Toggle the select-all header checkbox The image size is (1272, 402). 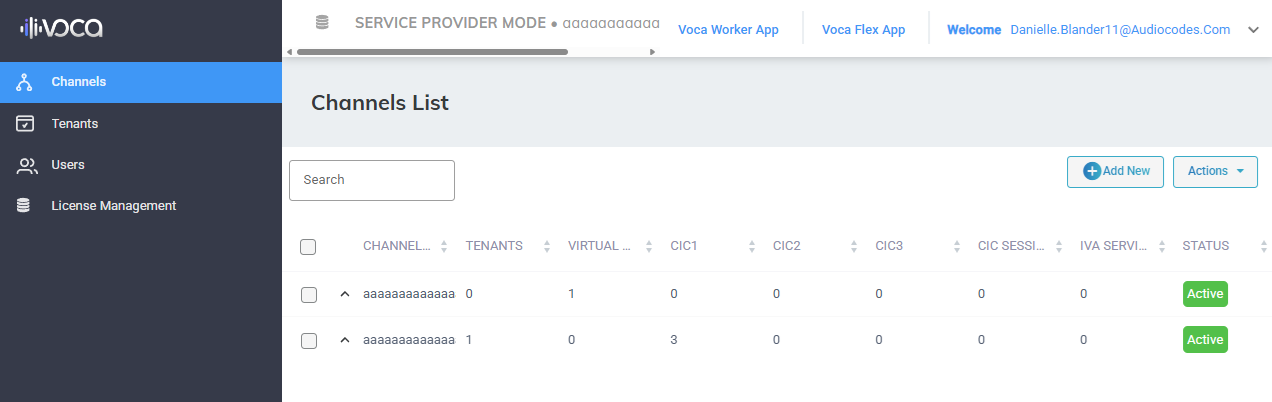(x=309, y=247)
